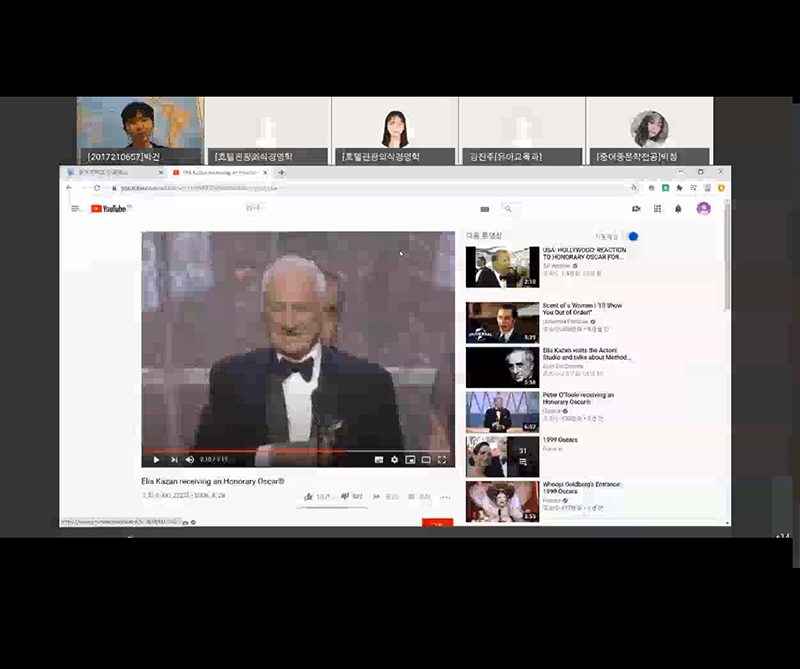This screenshot has height=669, width=800.
Task: Switch to miniplayer mode
Action: [x=410, y=460]
